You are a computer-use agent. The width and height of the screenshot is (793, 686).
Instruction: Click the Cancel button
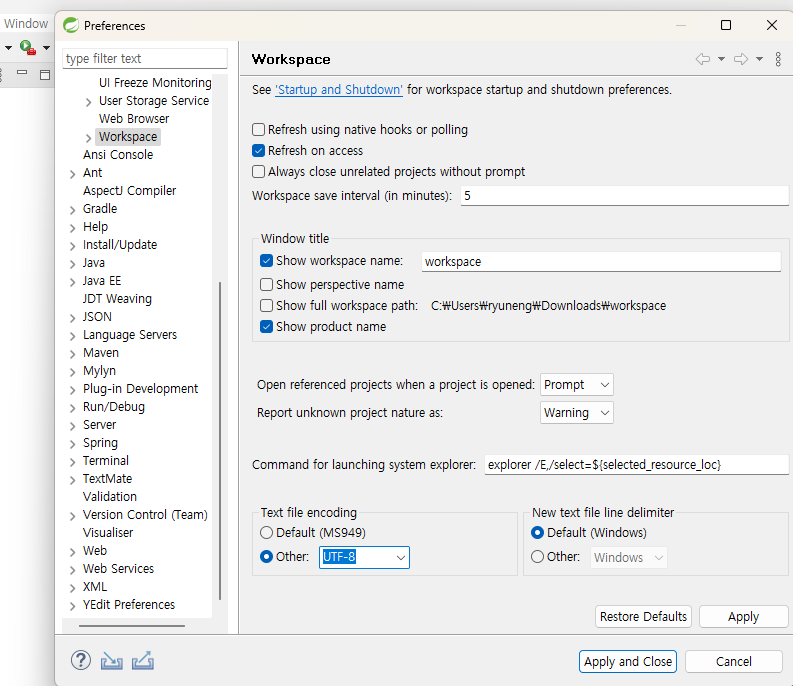733,661
